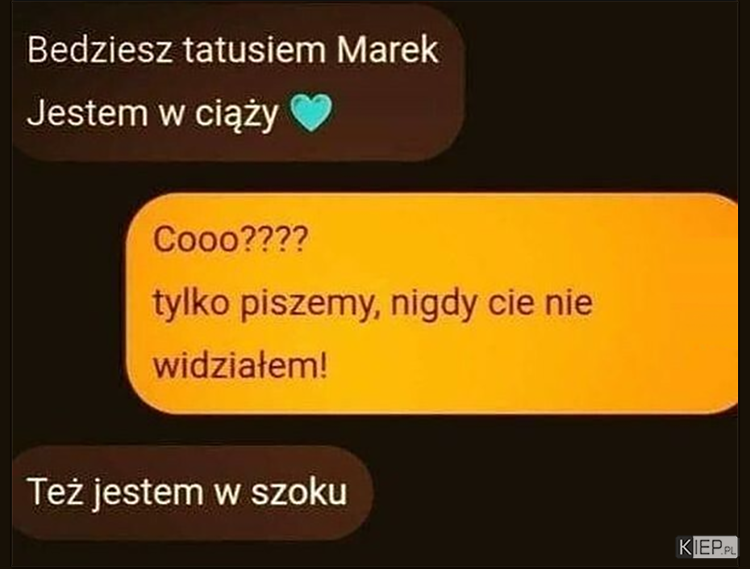Select the word 'tatusiem'
This screenshot has height=569, width=750.
pos(254,50)
